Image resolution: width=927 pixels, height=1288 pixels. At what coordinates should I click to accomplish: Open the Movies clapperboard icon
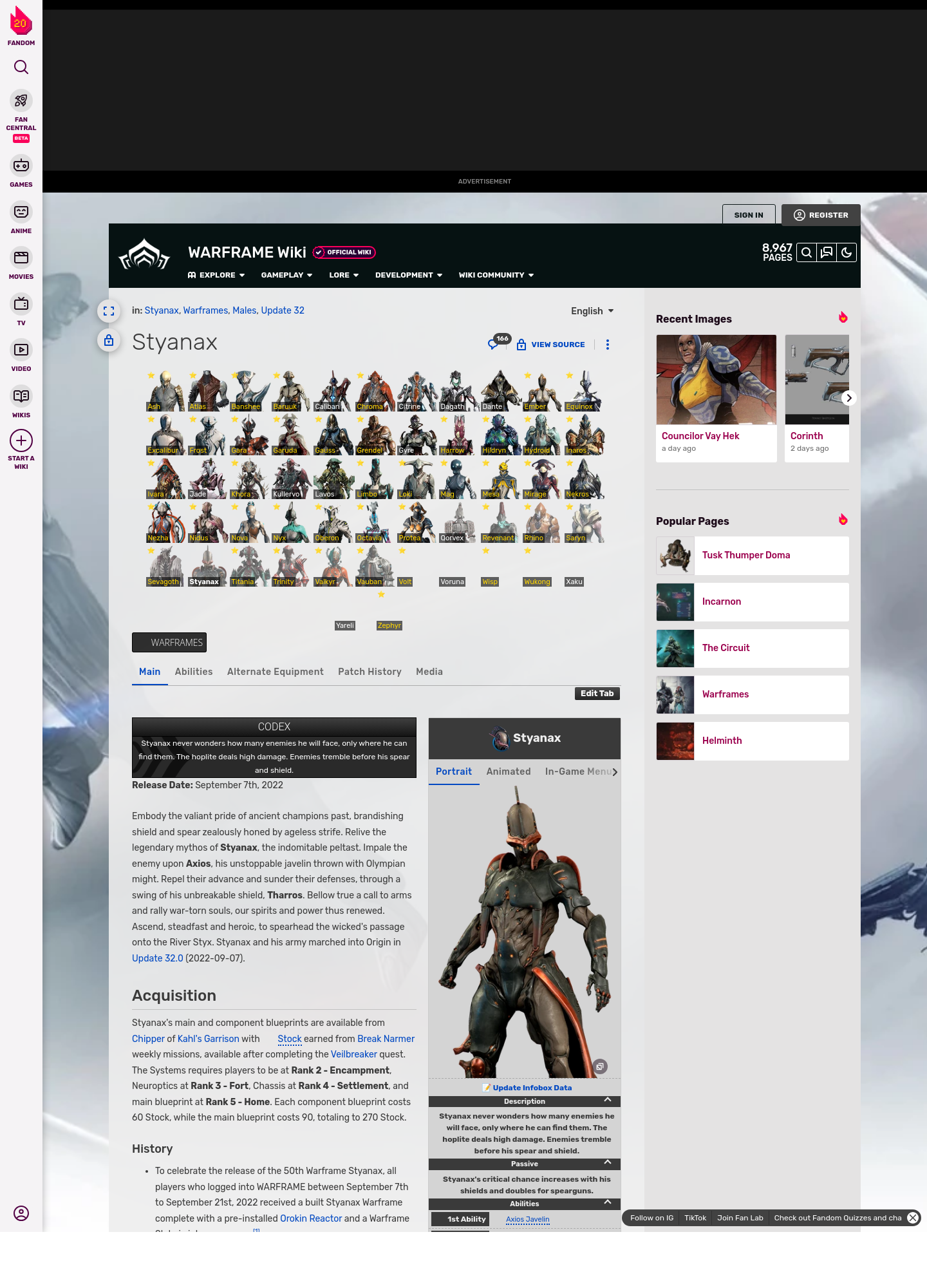(x=21, y=258)
